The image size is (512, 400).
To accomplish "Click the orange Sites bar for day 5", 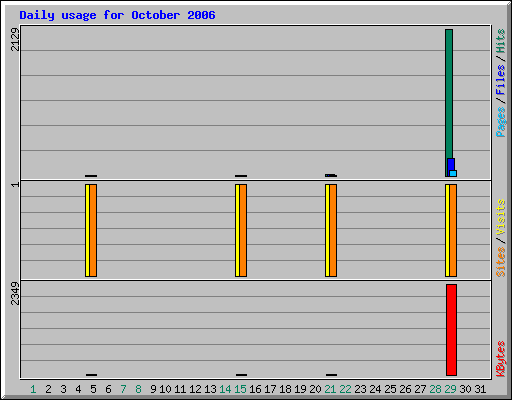I will point(93,230).
